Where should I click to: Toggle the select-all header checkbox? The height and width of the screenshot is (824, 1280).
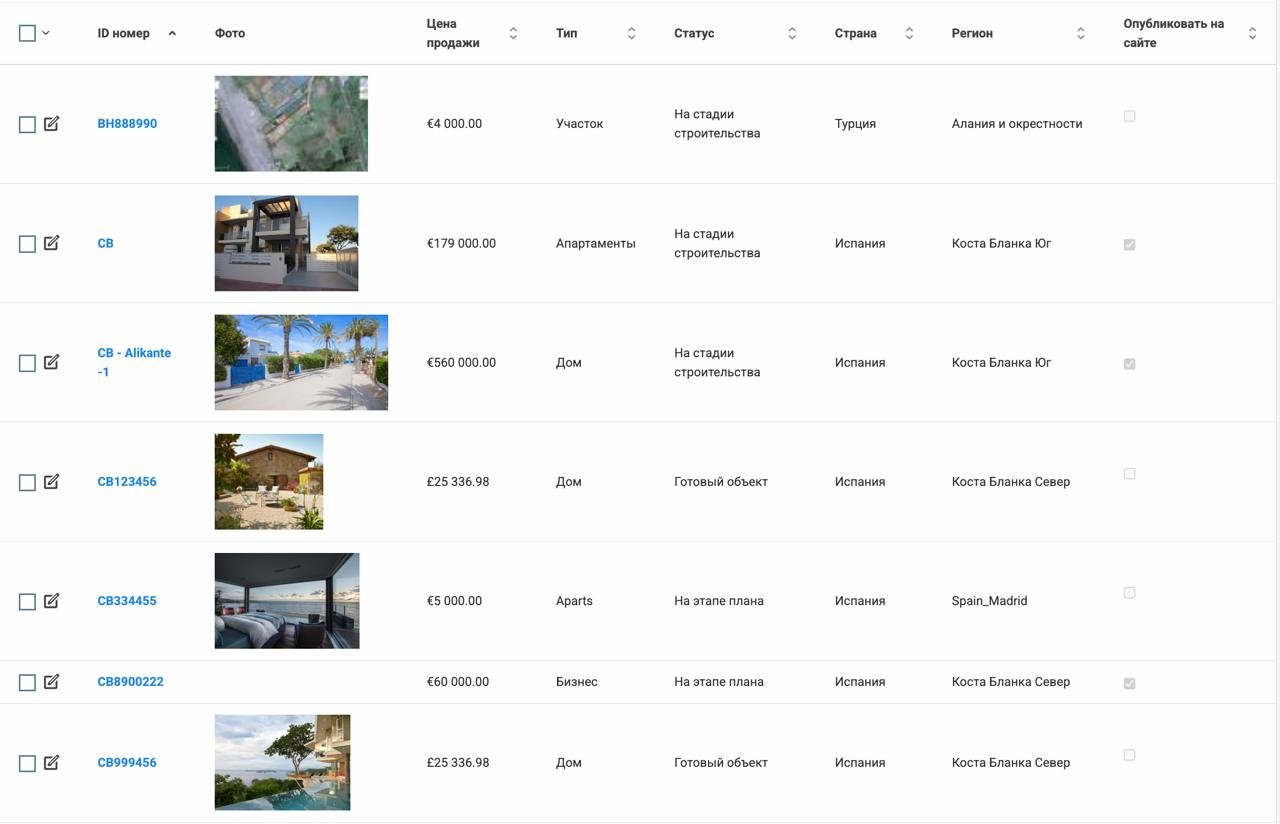27,33
